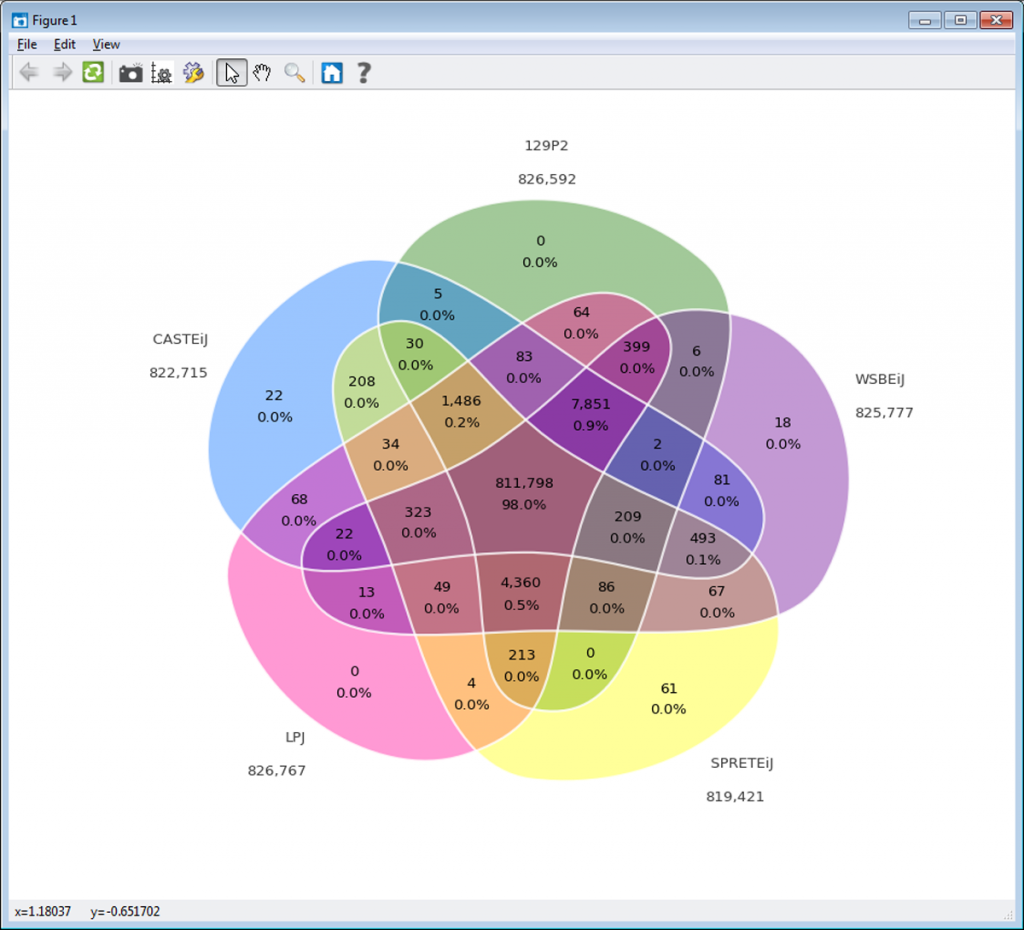This screenshot has width=1024, height=930.
Task: Save the figure using the camera icon
Action: pyautogui.click(x=130, y=72)
